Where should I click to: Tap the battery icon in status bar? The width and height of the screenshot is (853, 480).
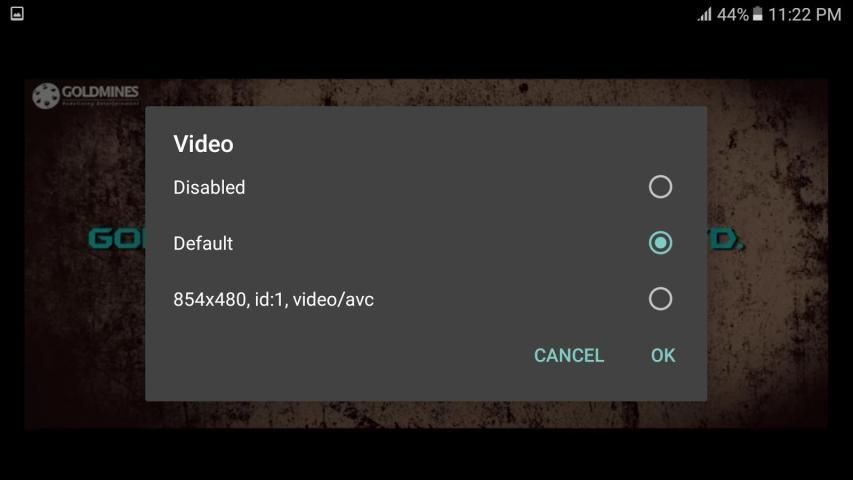point(757,14)
